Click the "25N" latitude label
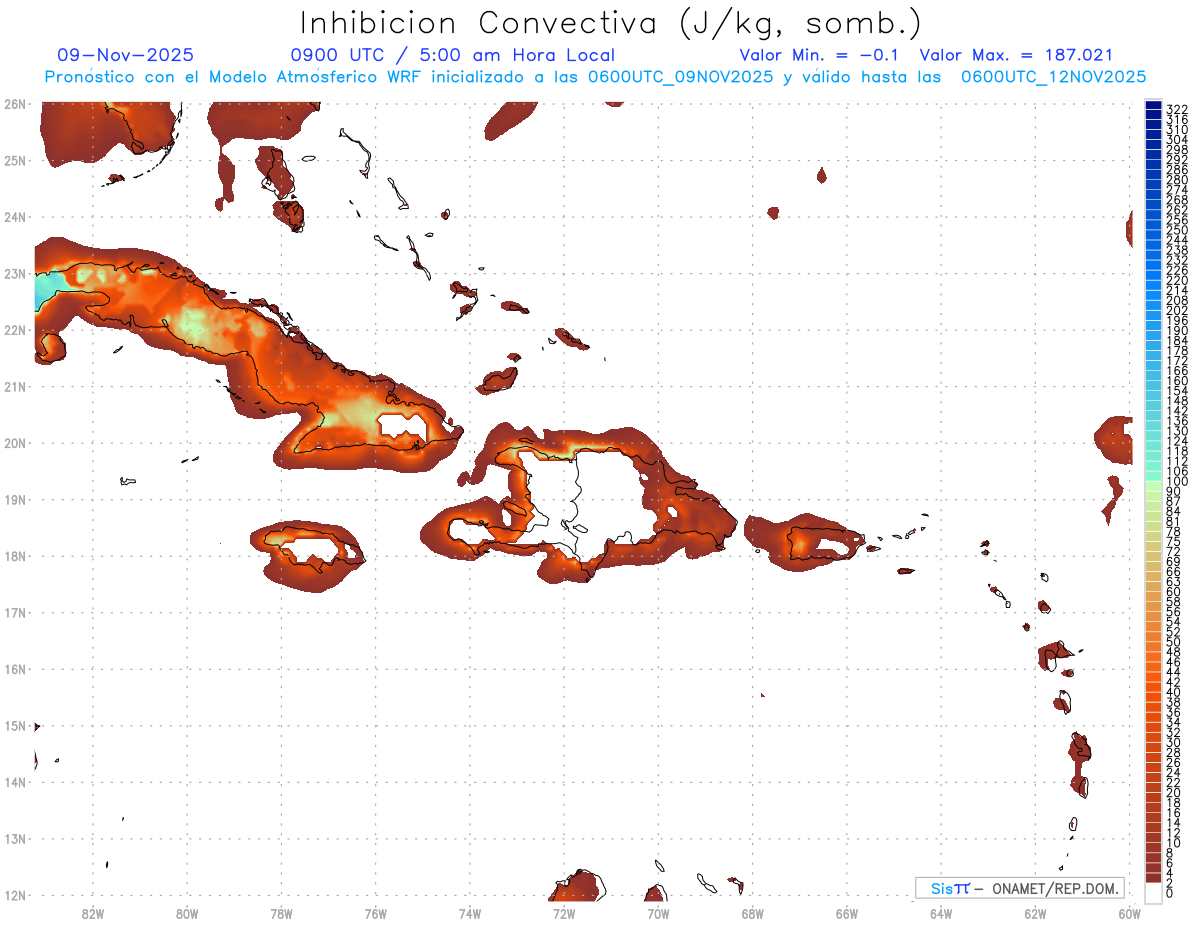1200x927 pixels. [x=14, y=160]
